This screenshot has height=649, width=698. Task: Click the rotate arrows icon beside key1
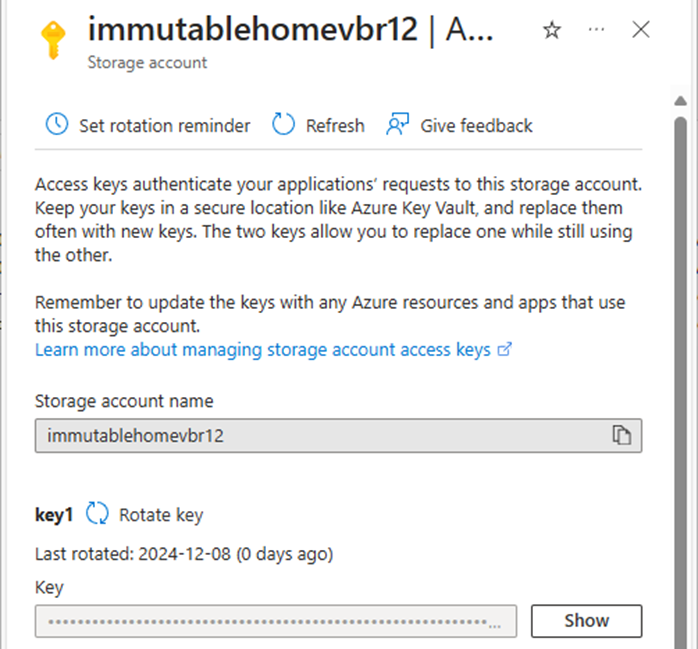pos(97,514)
